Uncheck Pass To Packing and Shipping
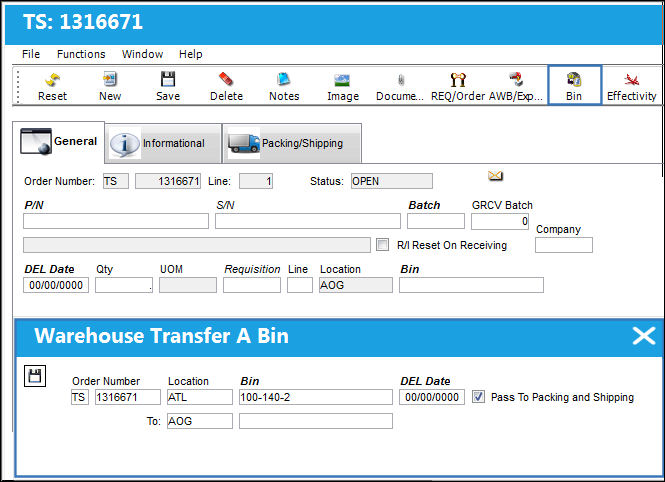 [x=478, y=397]
